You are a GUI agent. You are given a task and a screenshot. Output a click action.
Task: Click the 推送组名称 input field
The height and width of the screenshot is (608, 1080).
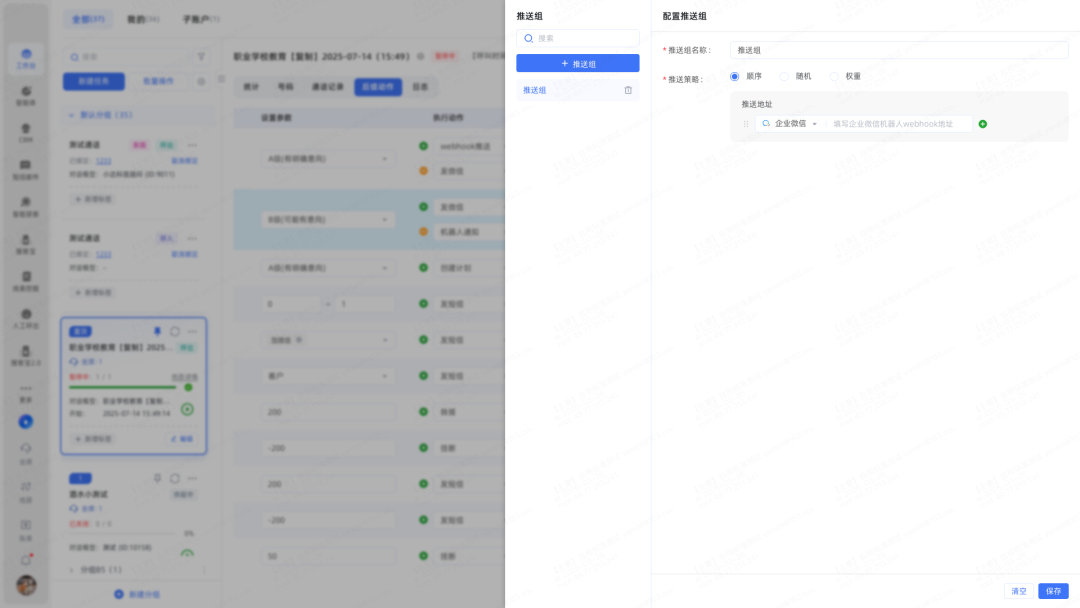tap(898, 49)
